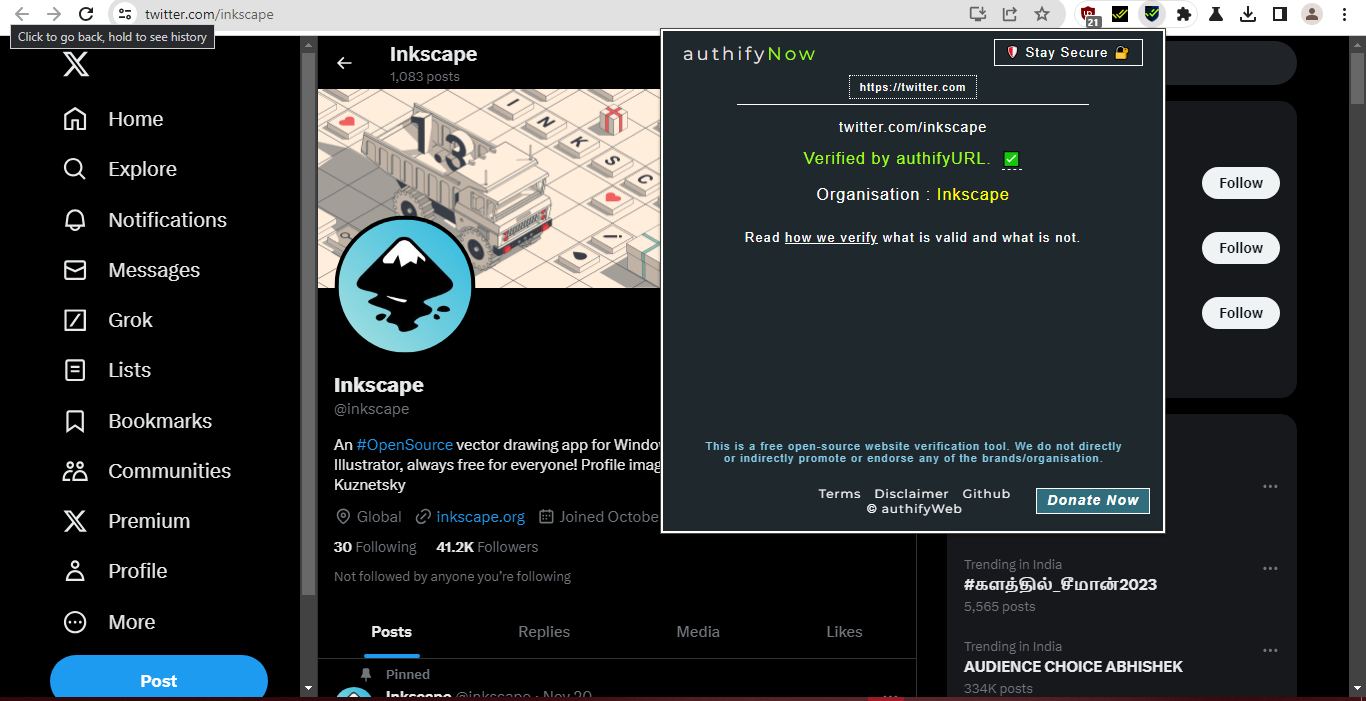Click the authifyNow logo text
Screen dimensions: 1366x701
click(x=749, y=54)
